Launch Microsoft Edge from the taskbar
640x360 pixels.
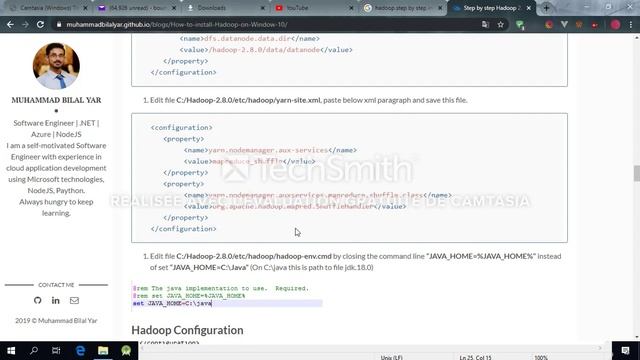point(80,350)
